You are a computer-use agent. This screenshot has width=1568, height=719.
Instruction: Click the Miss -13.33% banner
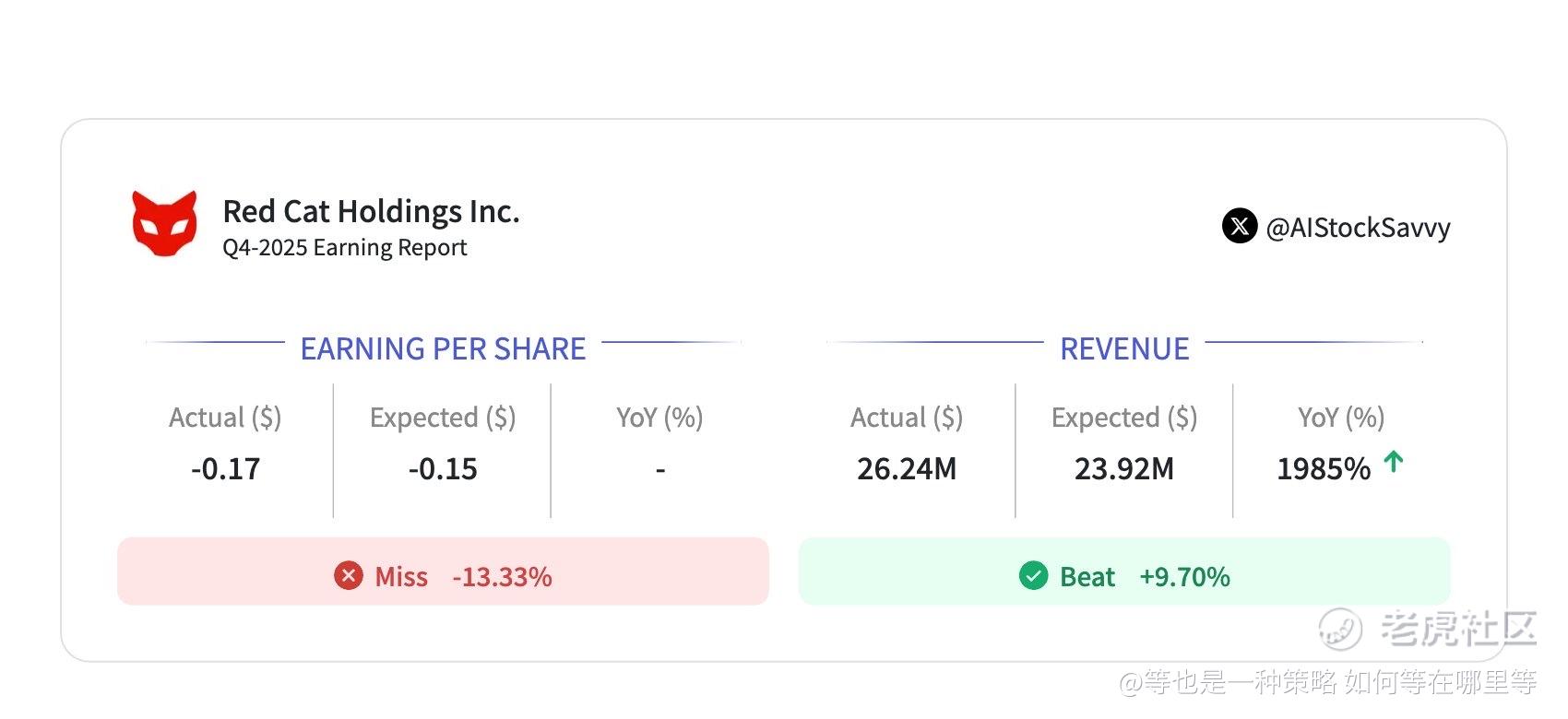[443, 572]
